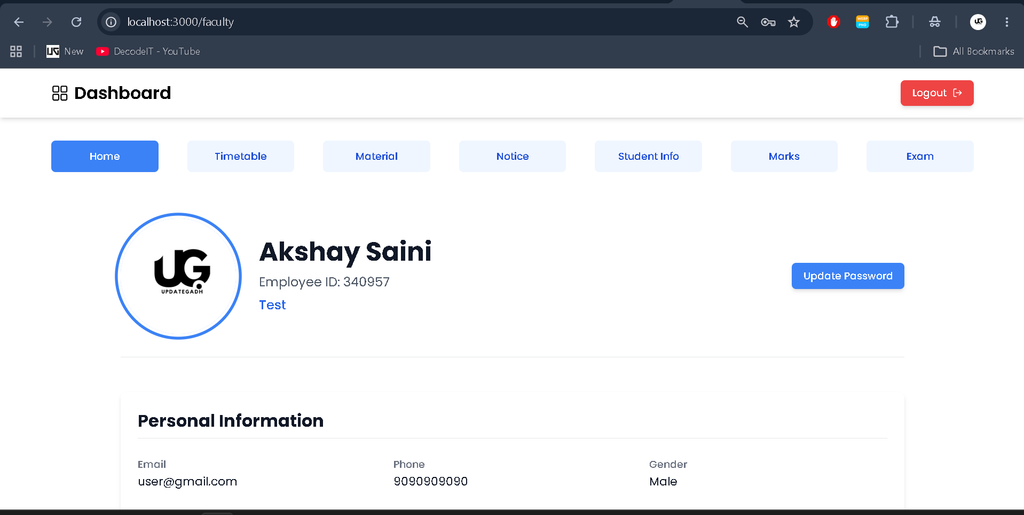Go back with browser back arrow
Viewport: 1024px width, 515px height.
point(19,22)
